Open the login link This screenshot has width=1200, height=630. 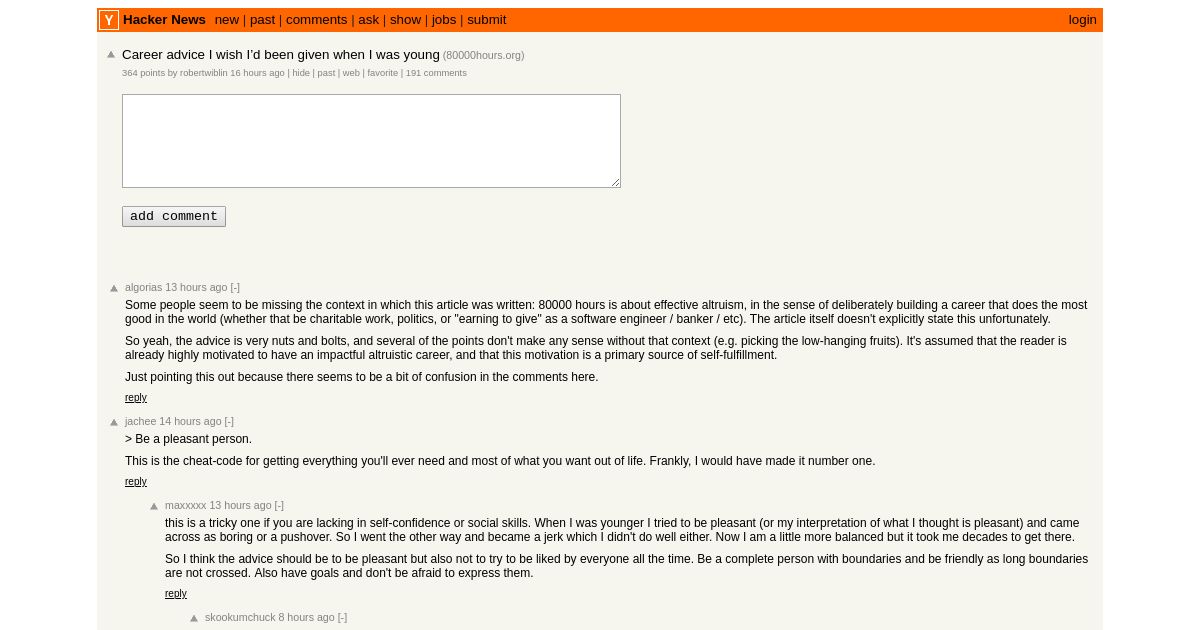tap(1082, 20)
